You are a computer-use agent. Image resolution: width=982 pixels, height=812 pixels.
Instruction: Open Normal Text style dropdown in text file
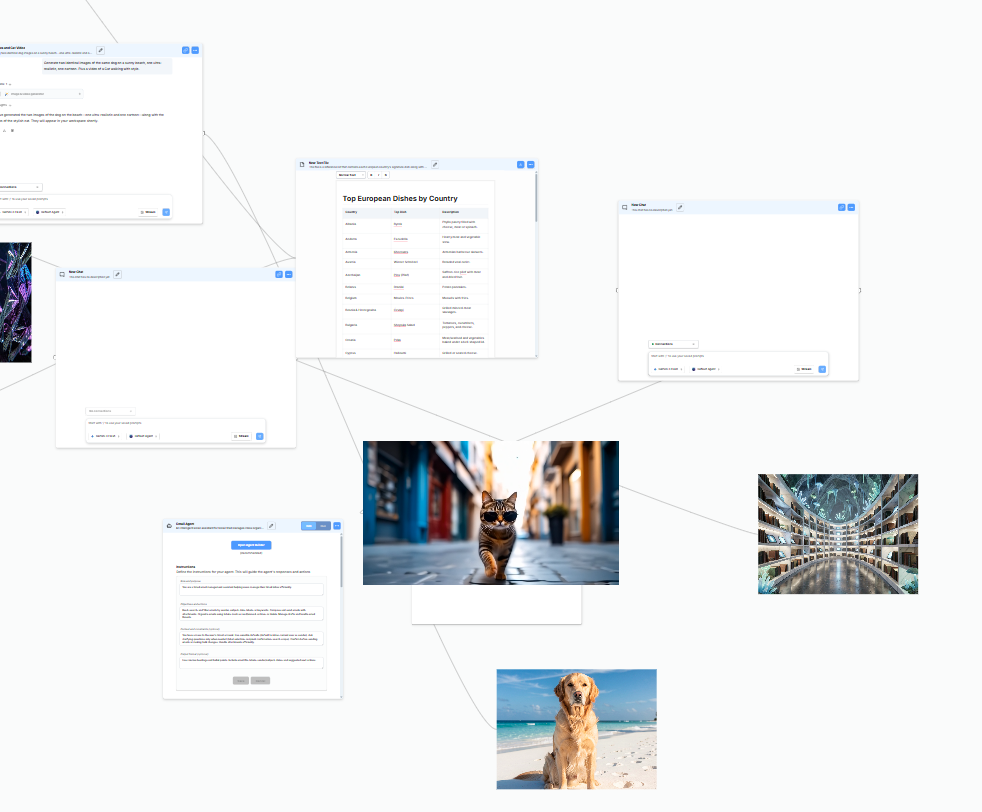pos(351,175)
